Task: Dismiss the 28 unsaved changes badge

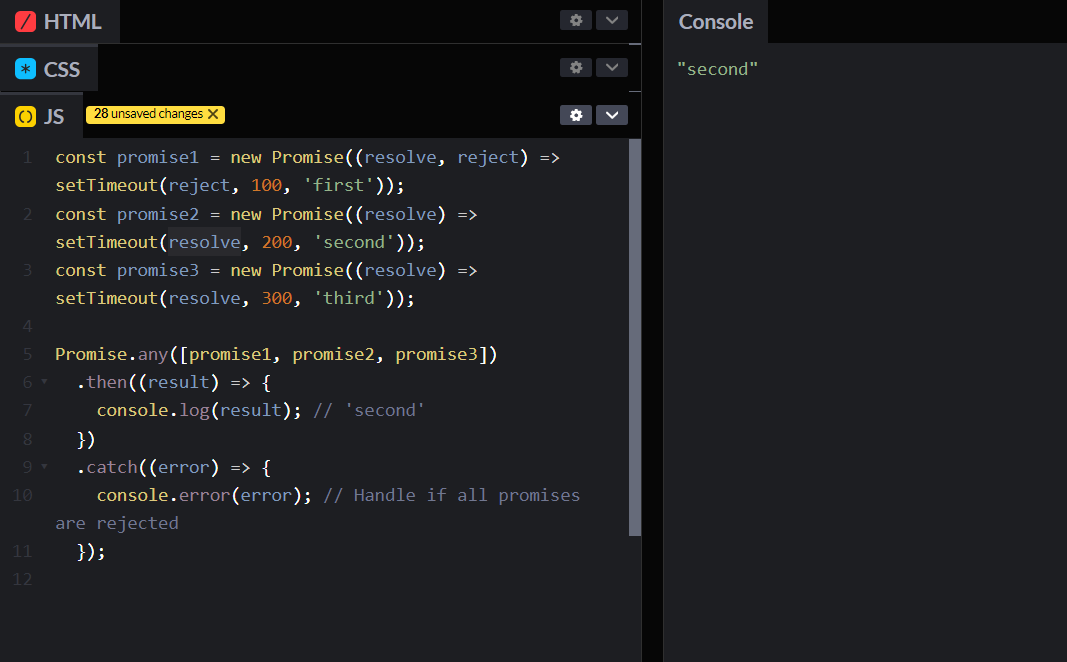Action: [213, 114]
